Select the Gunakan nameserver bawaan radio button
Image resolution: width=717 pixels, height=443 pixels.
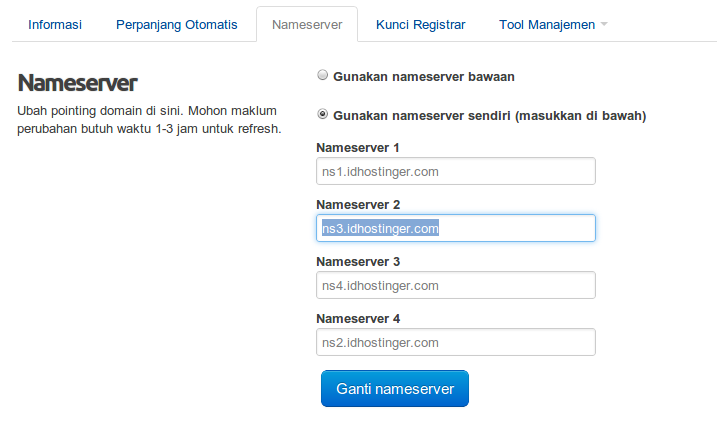[x=322, y=75]
